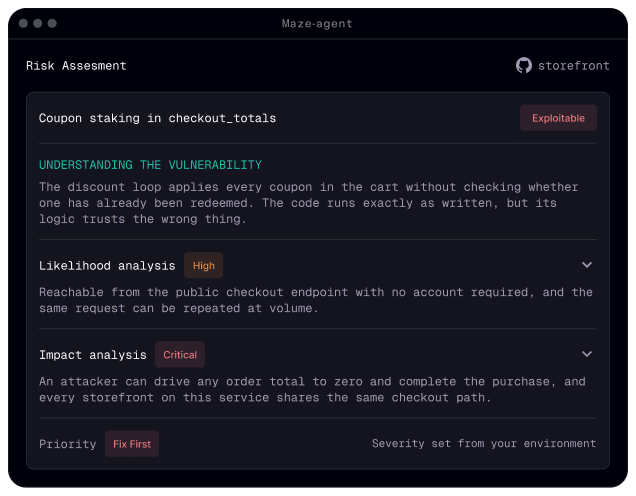Click the Maze-agent window title

point(317,24)
